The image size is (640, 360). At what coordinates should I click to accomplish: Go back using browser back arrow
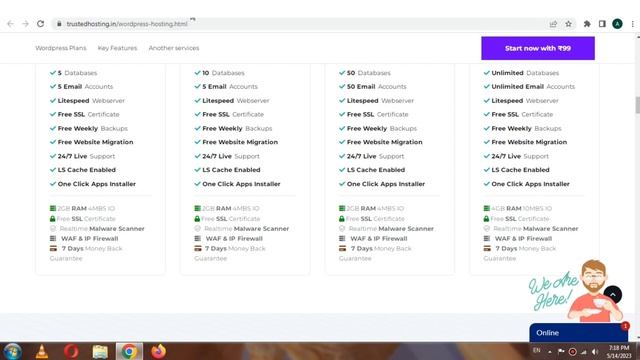10,24
